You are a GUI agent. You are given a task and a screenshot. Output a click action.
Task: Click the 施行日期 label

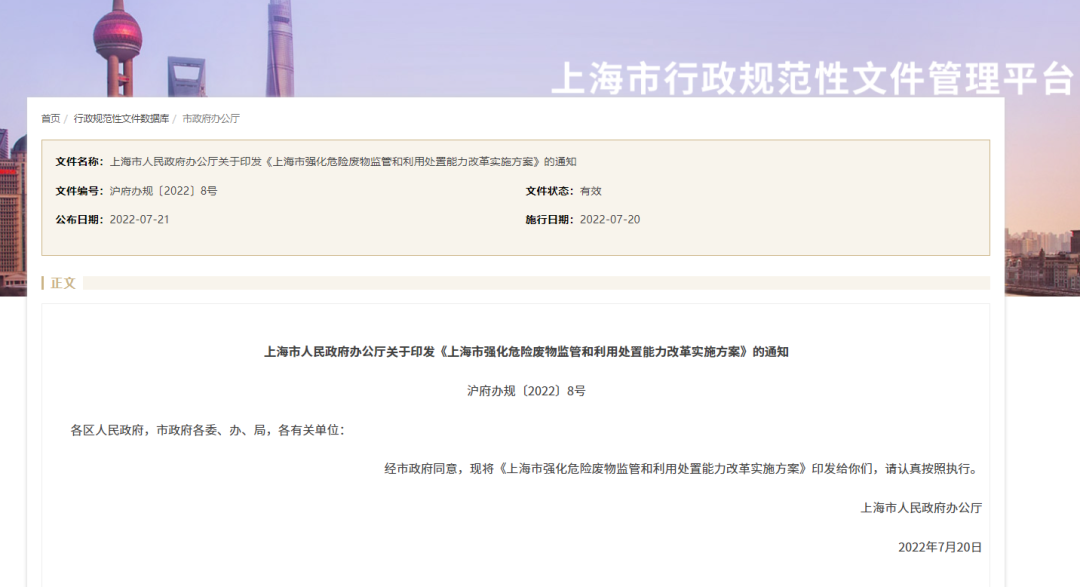(x=550, y=219)
